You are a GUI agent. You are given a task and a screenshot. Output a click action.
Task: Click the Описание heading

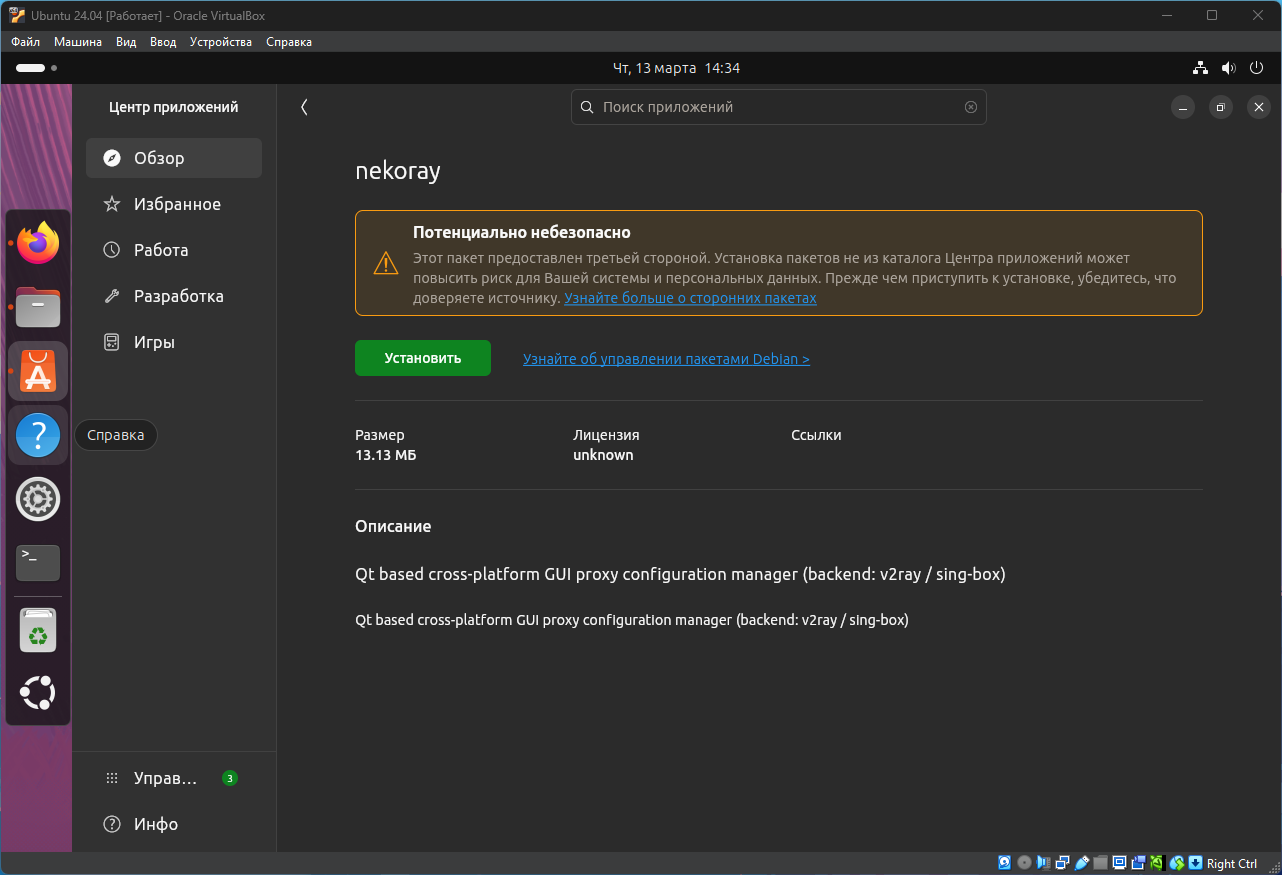point(393,526)
